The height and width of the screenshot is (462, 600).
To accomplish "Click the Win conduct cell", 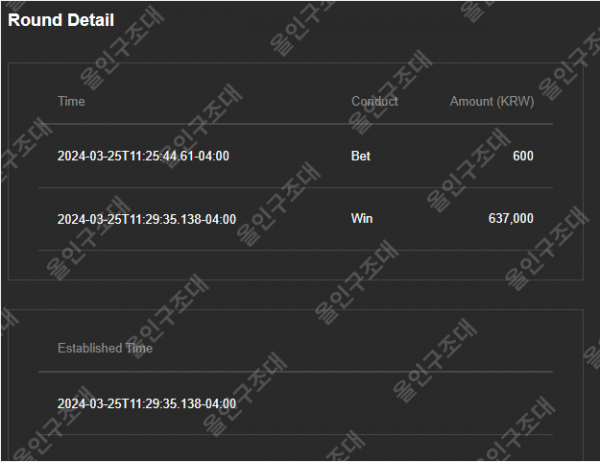I will [x=362, y=219].
